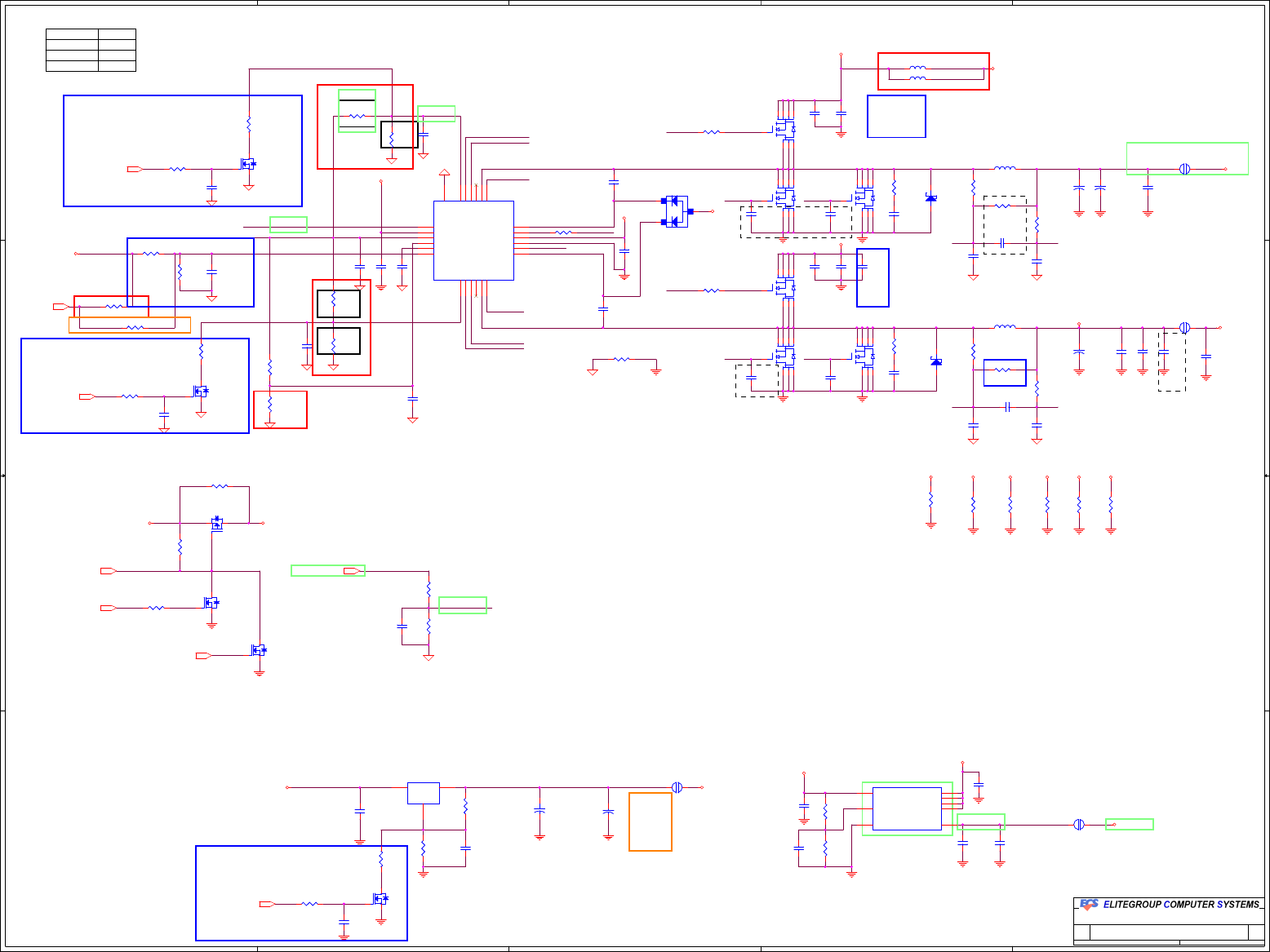
Task: Click the jumper symbol on the bottom-center output rail
Action: [677, 787]
